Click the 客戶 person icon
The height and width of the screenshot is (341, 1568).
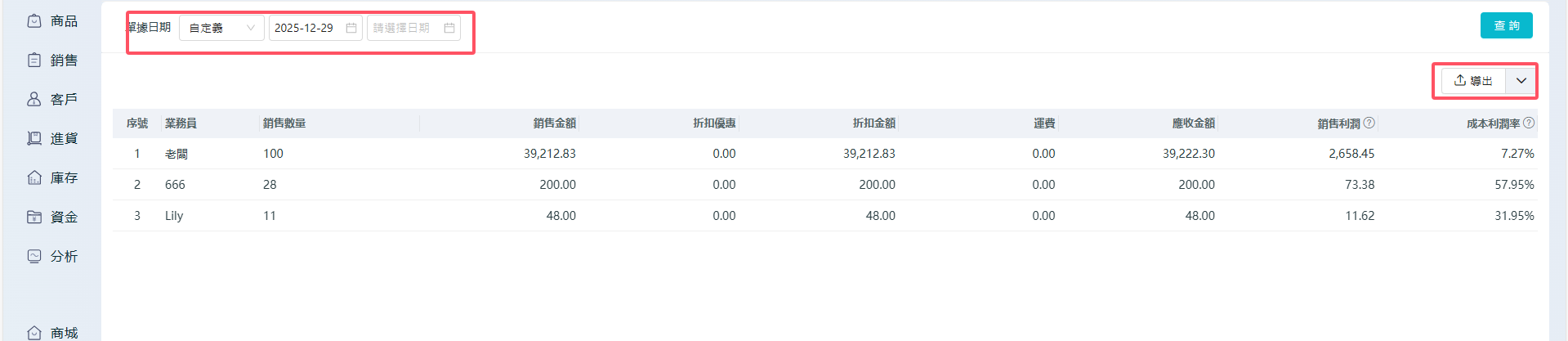(x=34, y=100)
